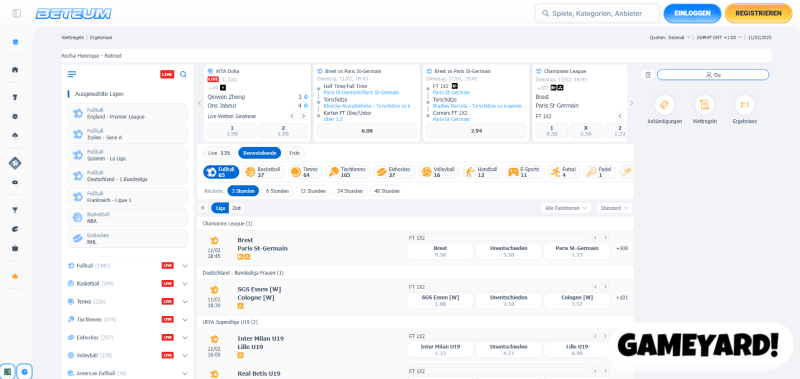Screen dimensions: 800x379
Task: Click the crown icon in the left rail
Action: (x=15, y=276)
